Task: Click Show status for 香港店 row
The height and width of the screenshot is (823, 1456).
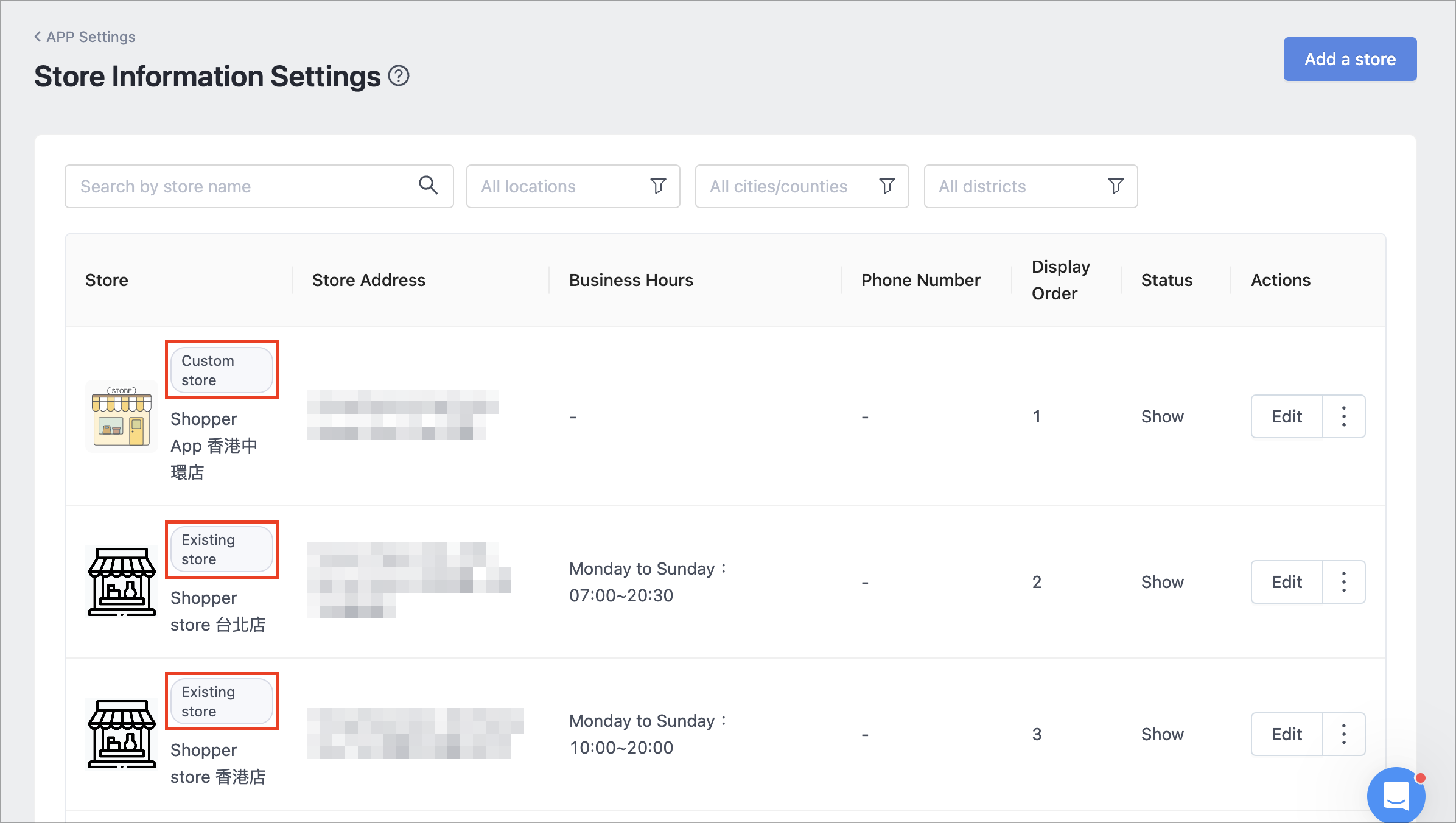Action: (1163, 734)
